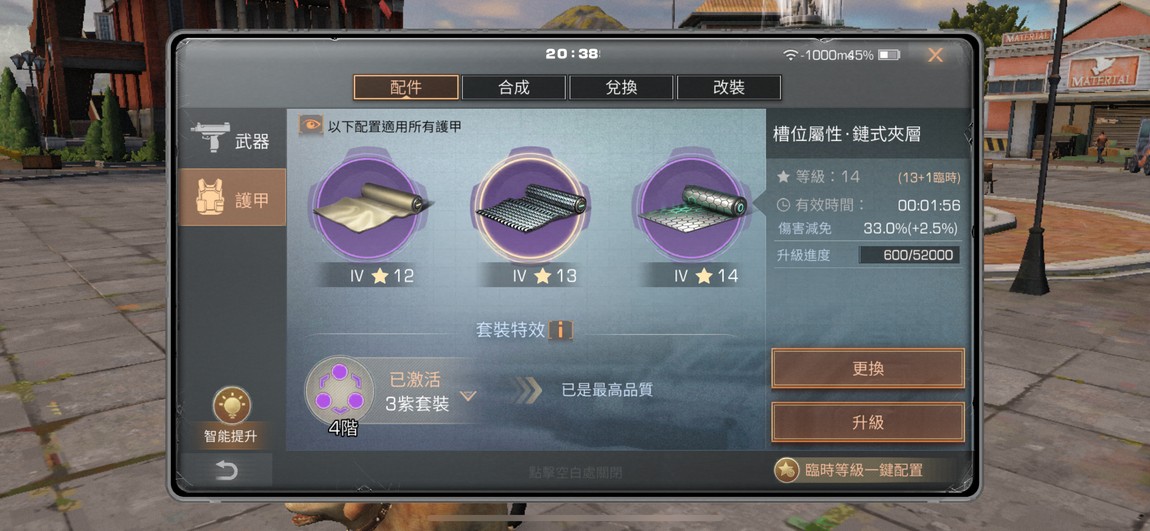Switch to the 兌換 tab
Screen dimensions: 1150x531
tap(621, 87)
